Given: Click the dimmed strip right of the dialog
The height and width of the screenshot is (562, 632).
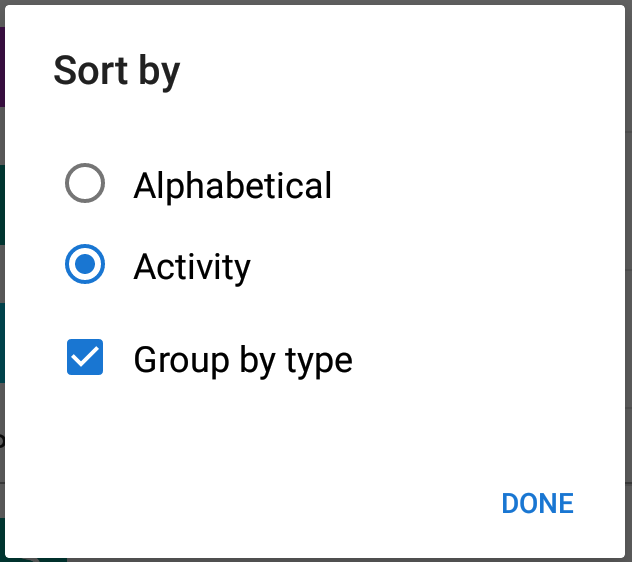Looking at the screenshot, I should (x=628, y=280).
